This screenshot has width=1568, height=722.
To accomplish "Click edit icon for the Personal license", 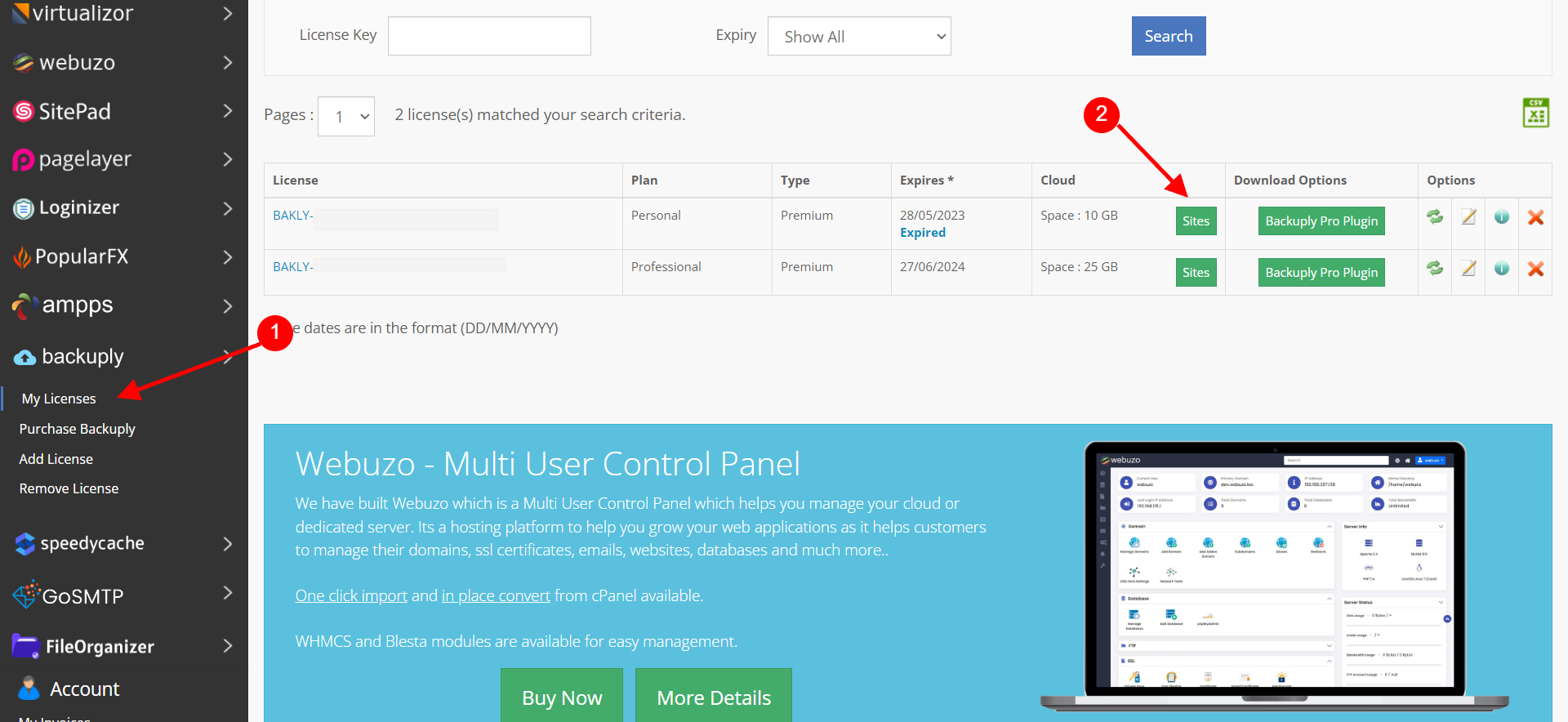I will coord(1468,216).
